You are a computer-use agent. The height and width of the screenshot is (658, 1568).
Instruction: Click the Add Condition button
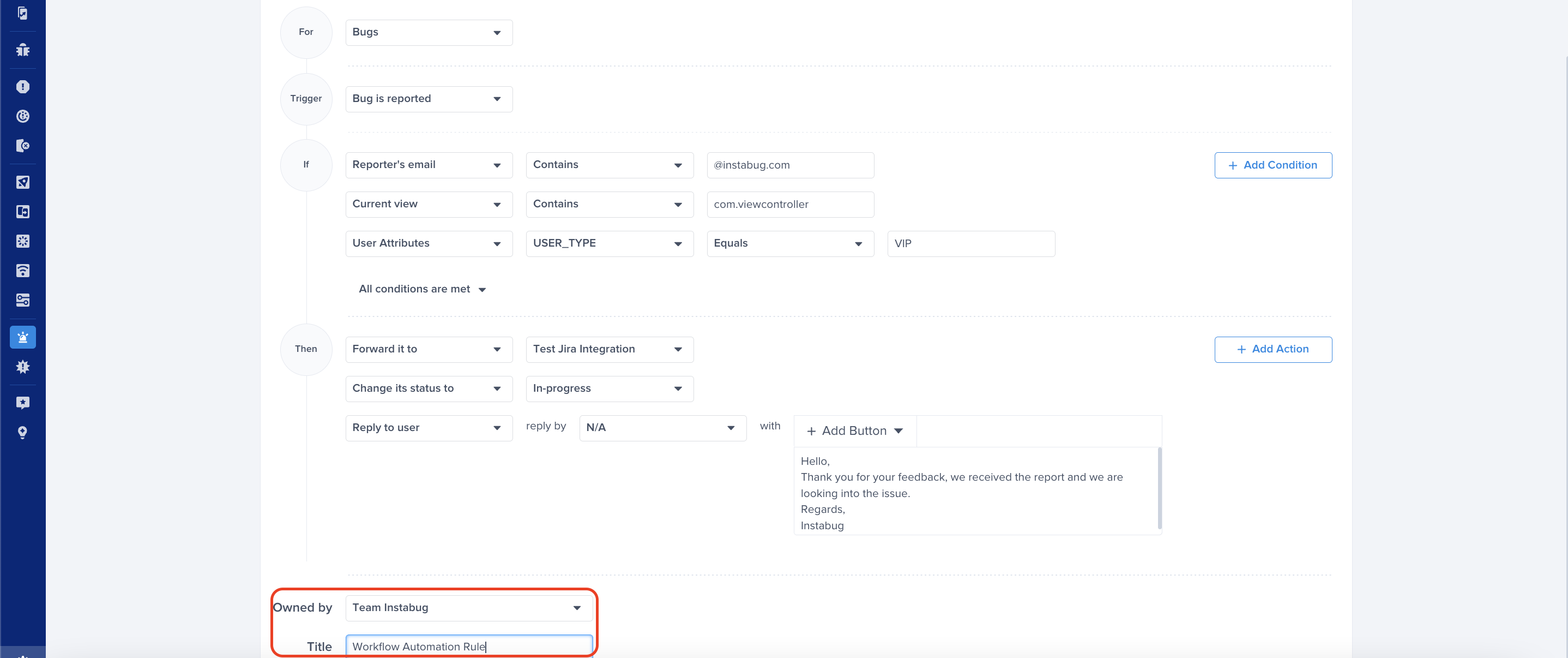(1273, 165)
